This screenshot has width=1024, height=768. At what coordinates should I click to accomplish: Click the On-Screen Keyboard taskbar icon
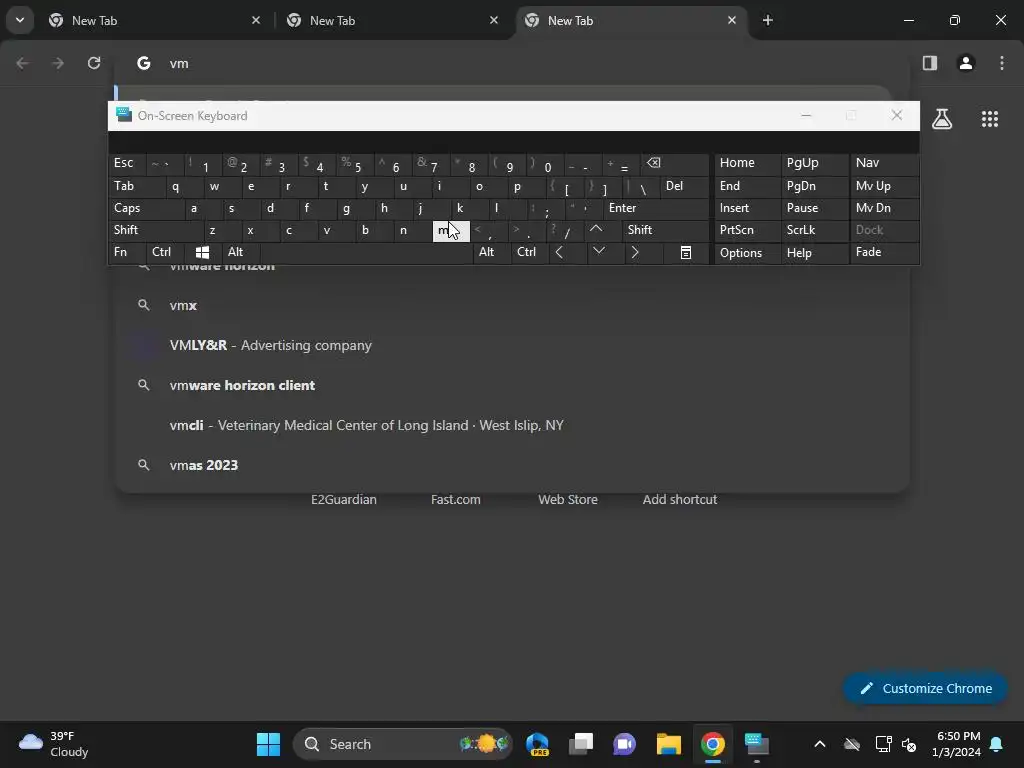pyautogui.click(x=757, y=744)
